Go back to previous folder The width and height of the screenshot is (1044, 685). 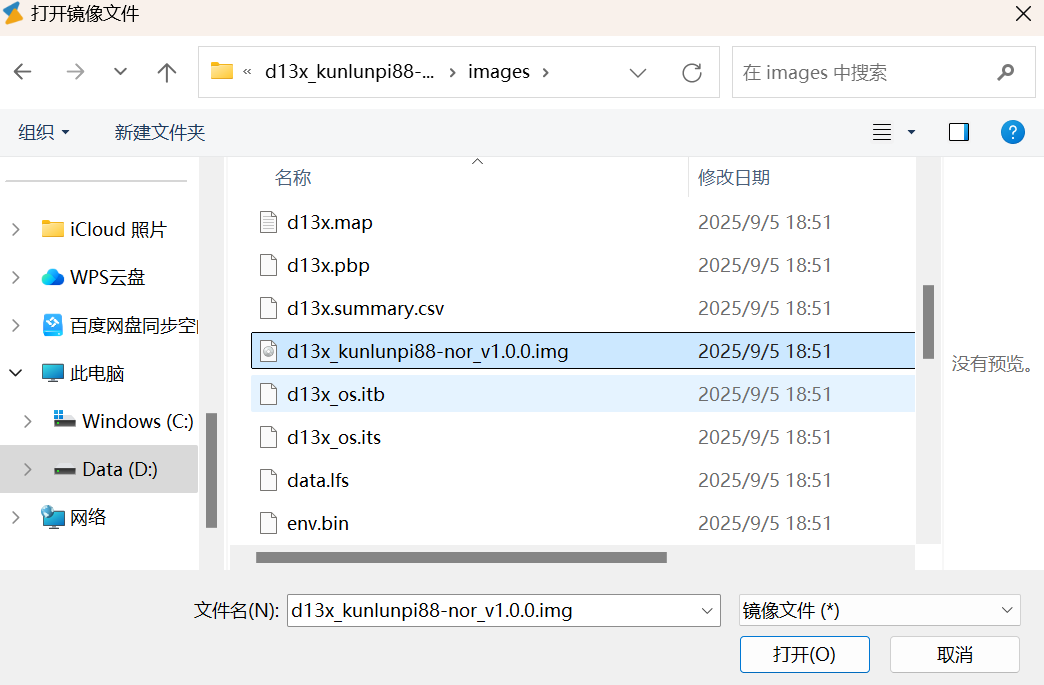(x=23, y=72)
